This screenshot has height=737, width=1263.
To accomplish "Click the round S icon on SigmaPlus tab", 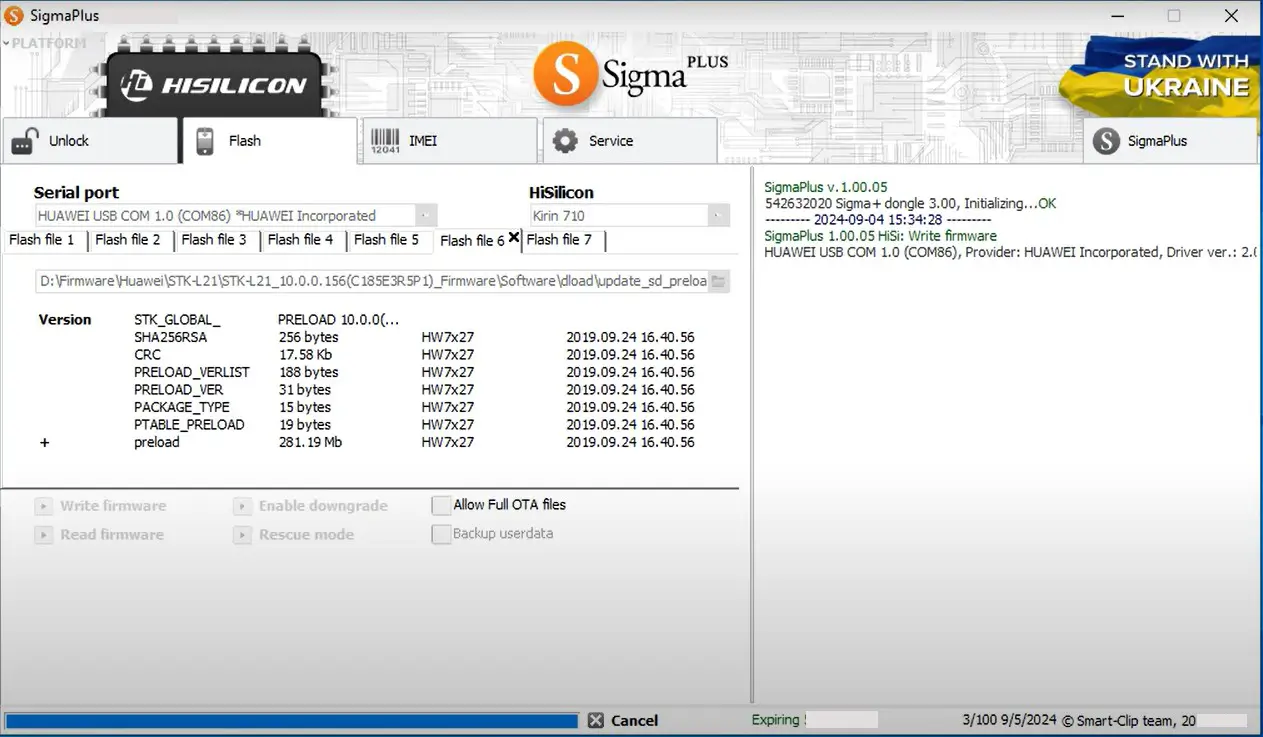I will tap(1106, 141).
